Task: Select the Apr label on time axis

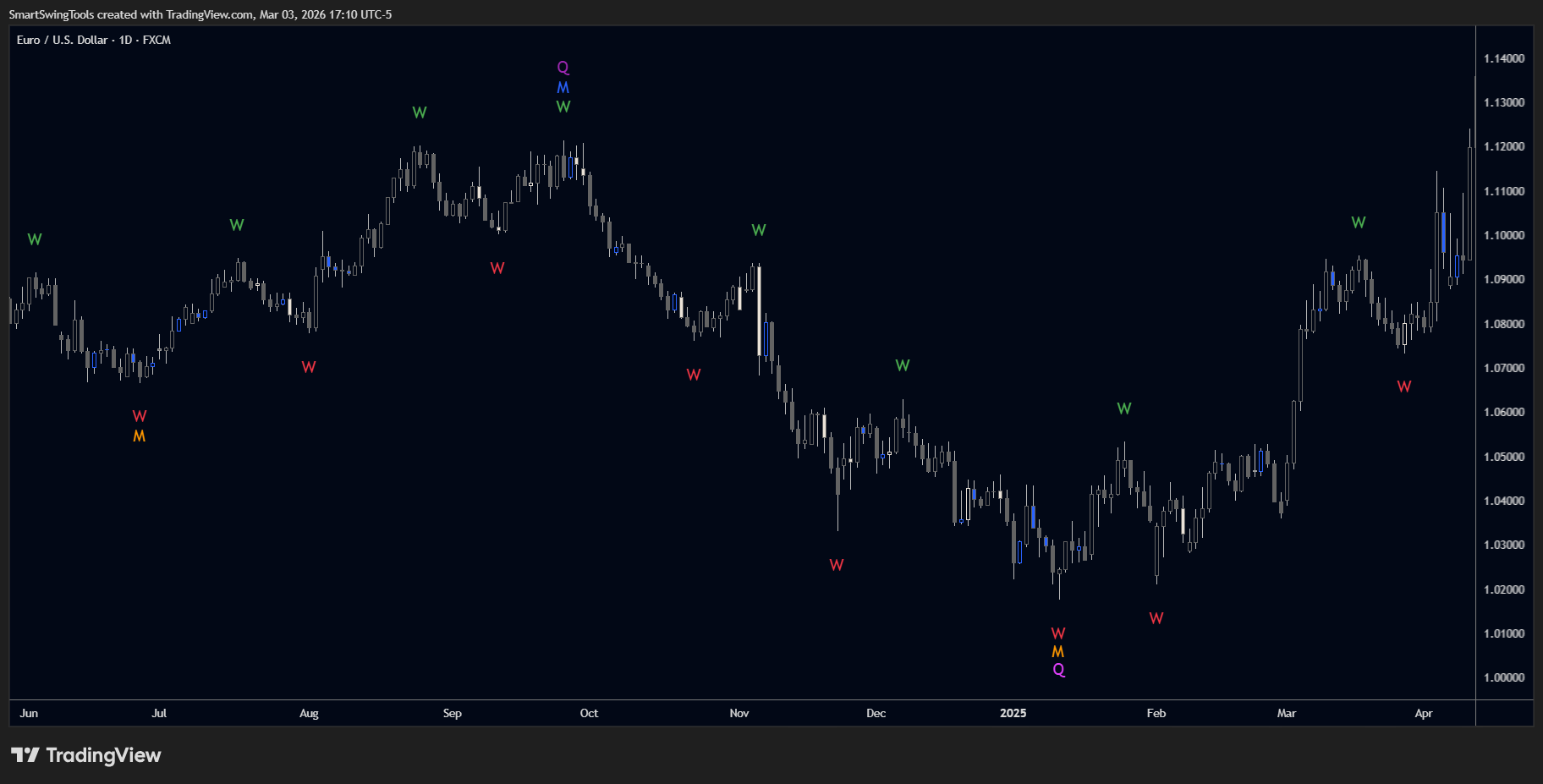Action: click(x=1424, y=713)
